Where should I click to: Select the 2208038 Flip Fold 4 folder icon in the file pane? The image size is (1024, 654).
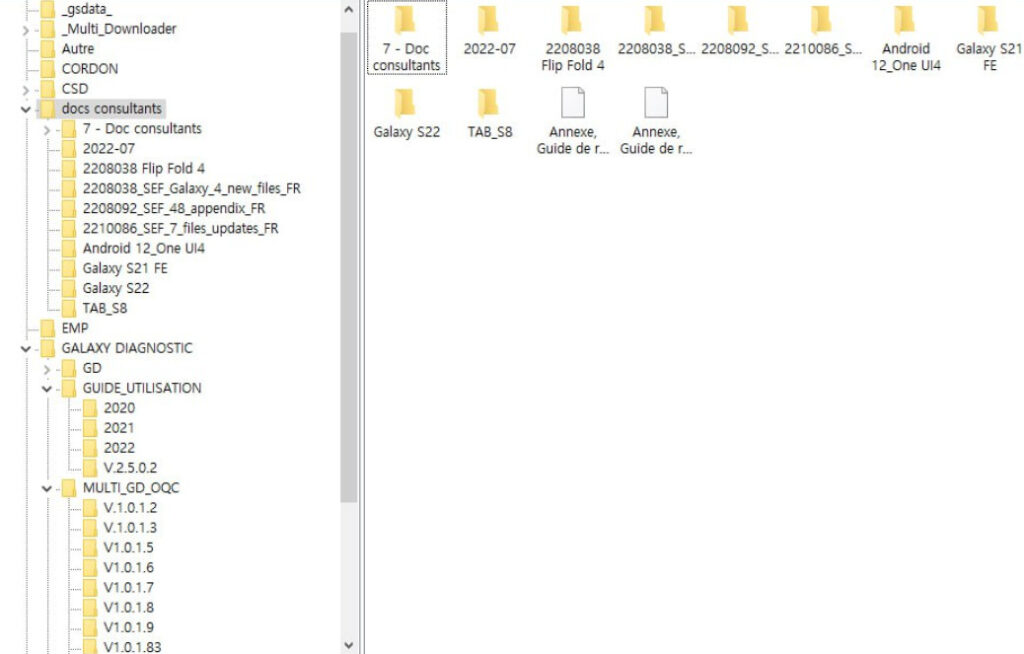571,21
